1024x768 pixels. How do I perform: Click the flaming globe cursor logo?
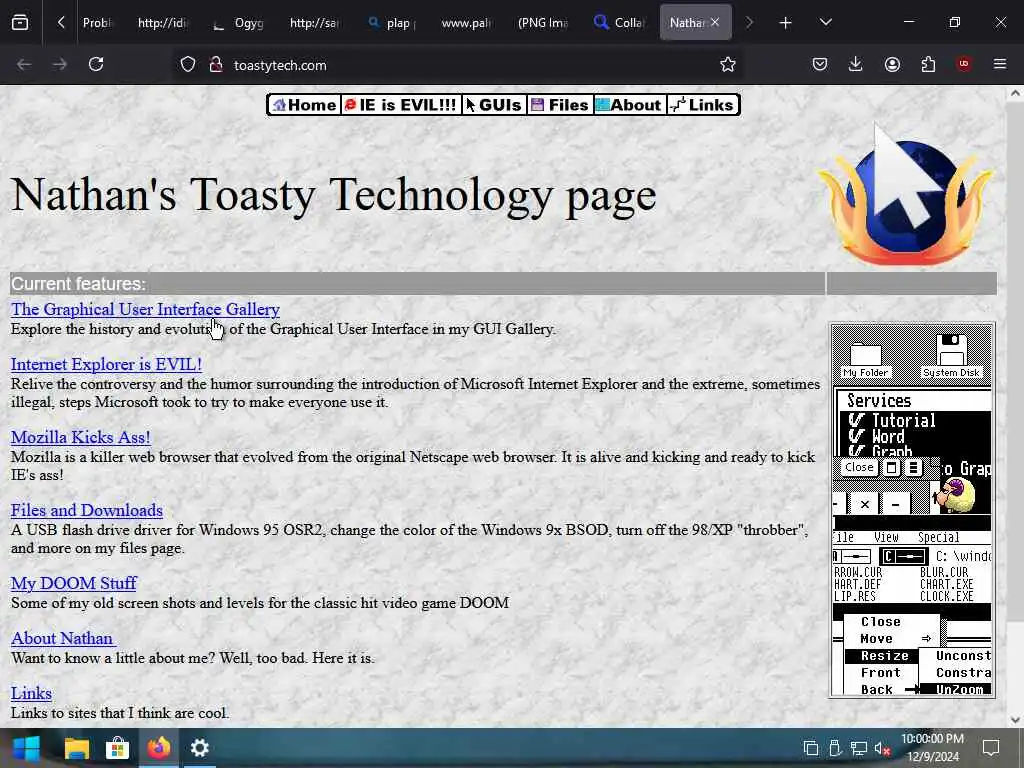click(906, 194)
